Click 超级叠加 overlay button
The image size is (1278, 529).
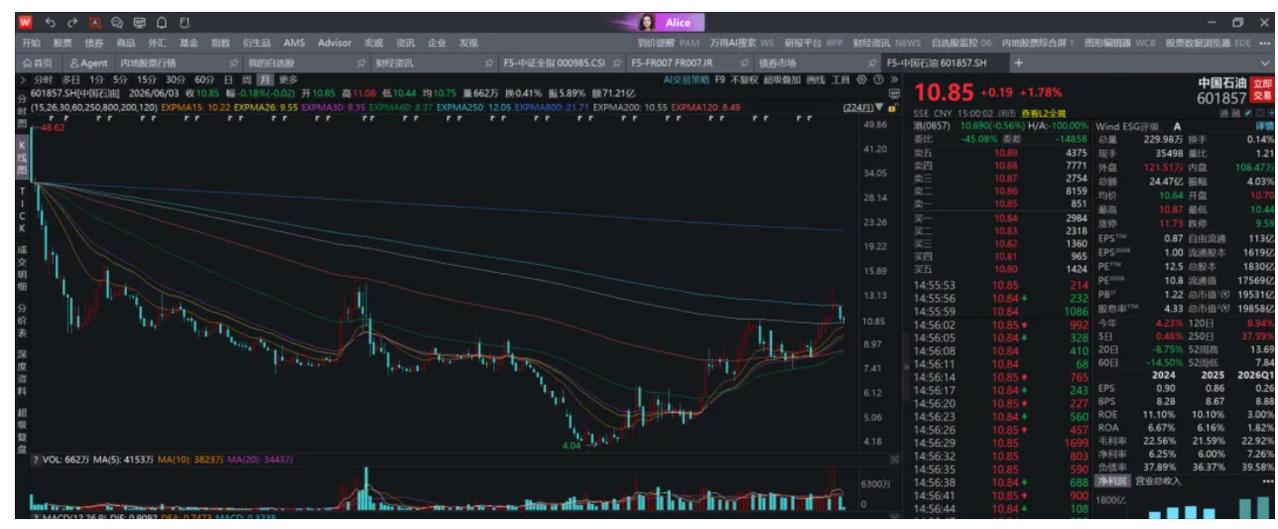coord(783,79)
